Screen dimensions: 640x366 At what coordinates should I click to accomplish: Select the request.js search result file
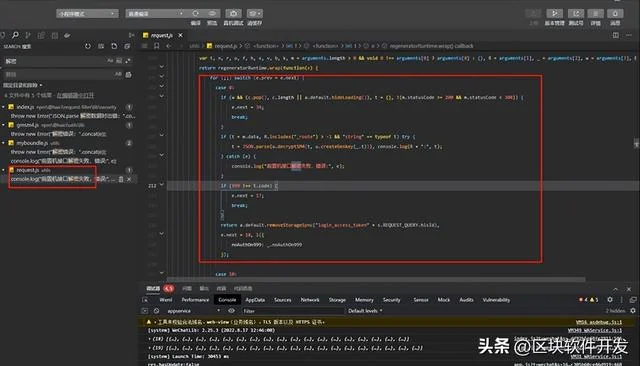tap(27, 170)
